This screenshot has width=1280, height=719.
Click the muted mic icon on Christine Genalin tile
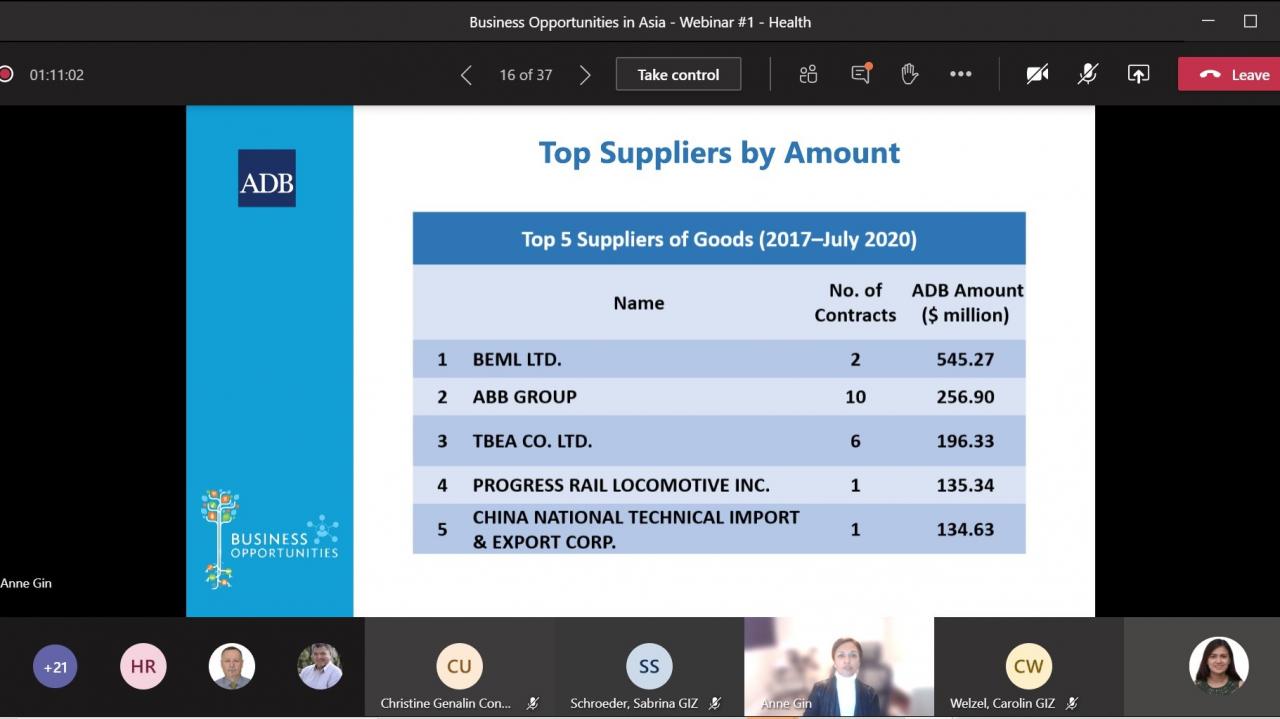coord(533,704)
